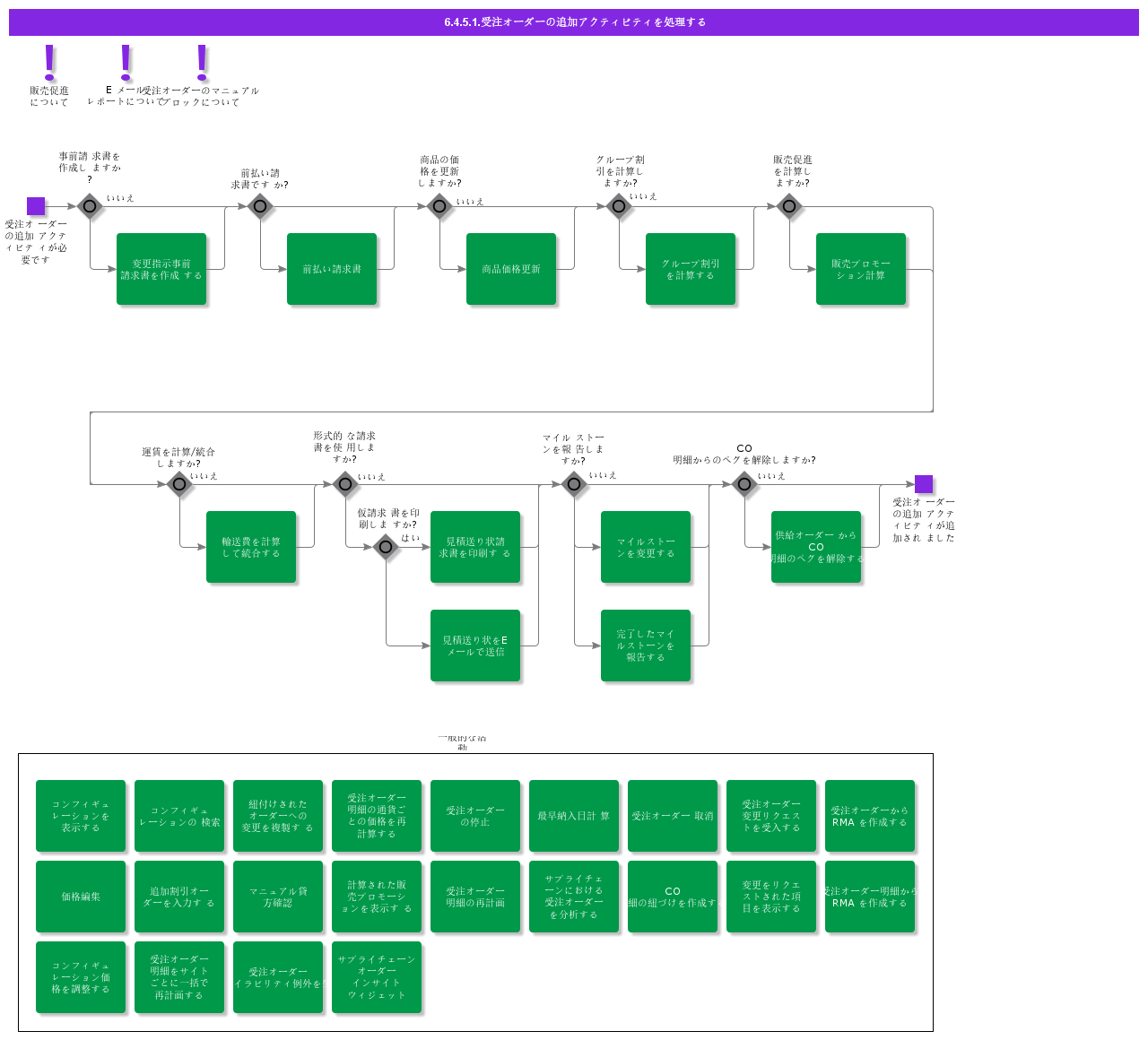Viewport: 1148px width, 1040px height.
Task: Open the 受注オーダー明細をサイトごとに一括で再計画する box
Action: point(179,977)
